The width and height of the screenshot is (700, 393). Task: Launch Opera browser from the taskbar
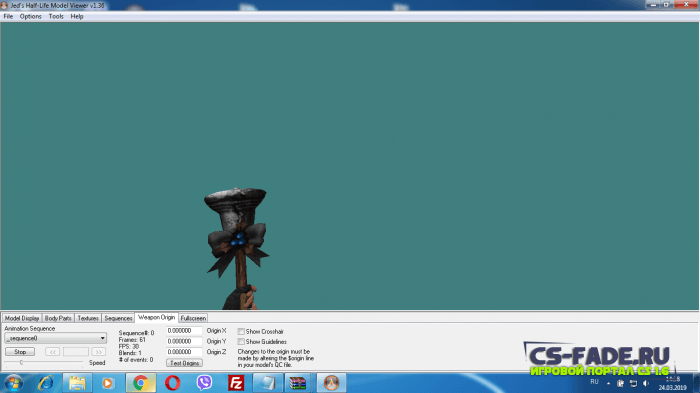pos(173,383)
